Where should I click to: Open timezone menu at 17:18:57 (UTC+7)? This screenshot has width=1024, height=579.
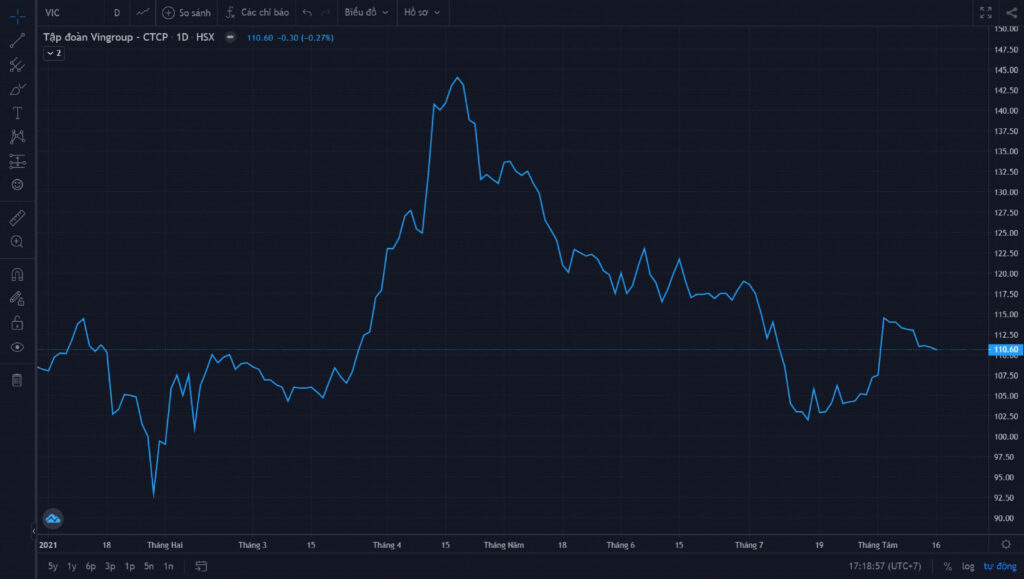click(x=885, y=566)
